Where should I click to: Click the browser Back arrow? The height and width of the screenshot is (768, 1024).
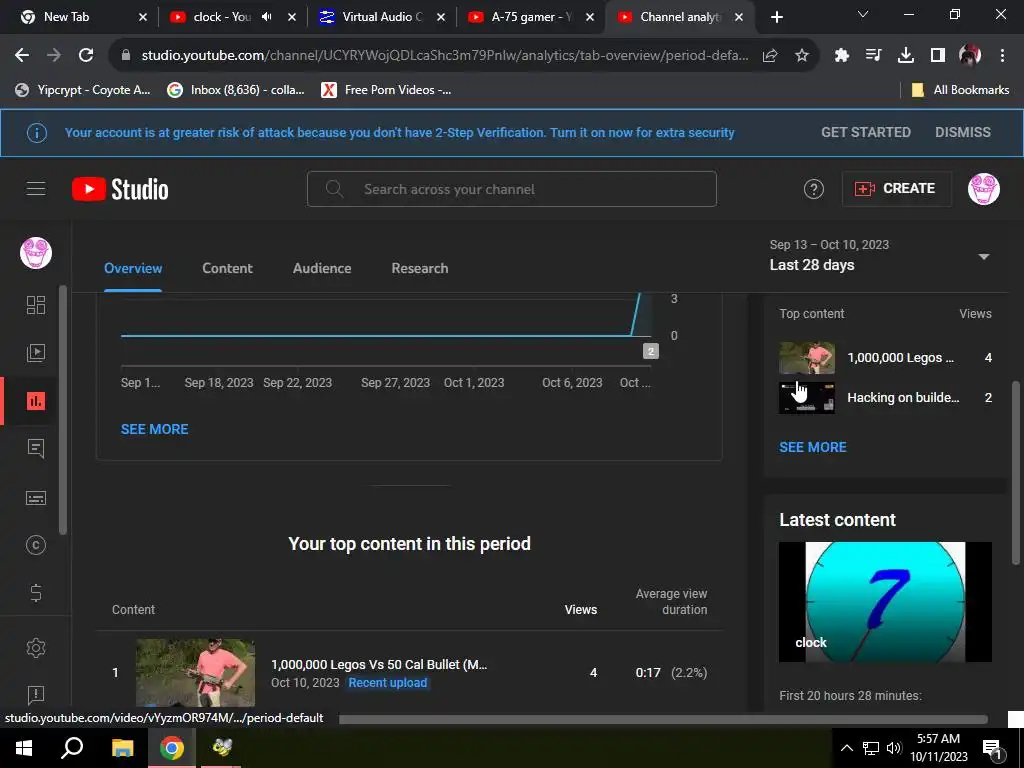click(22, 56)
